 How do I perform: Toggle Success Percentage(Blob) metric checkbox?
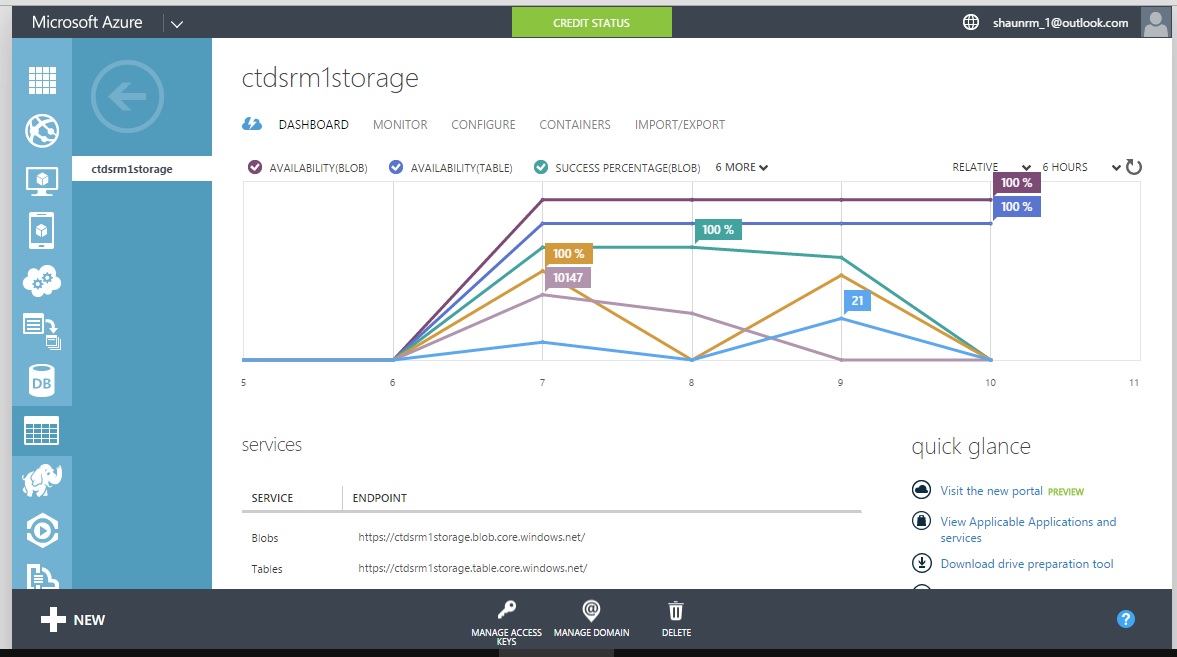(540, 167)
